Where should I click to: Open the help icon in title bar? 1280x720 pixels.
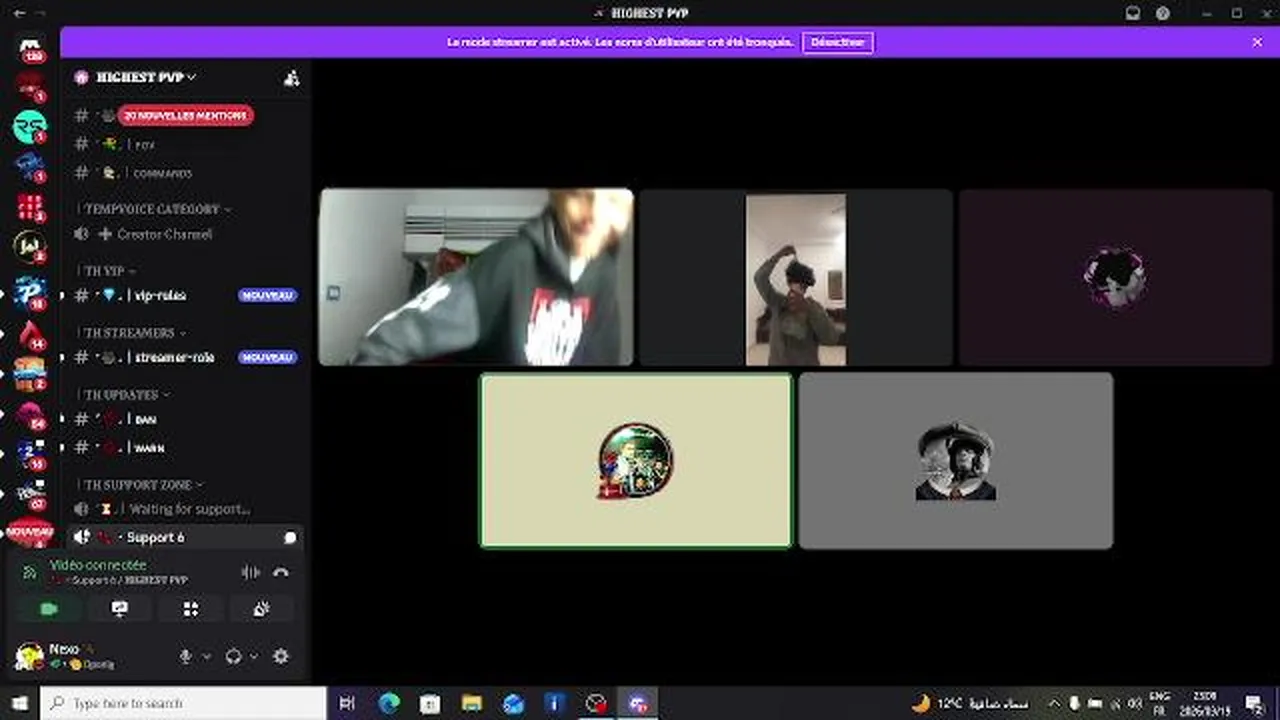(1163, 13)
